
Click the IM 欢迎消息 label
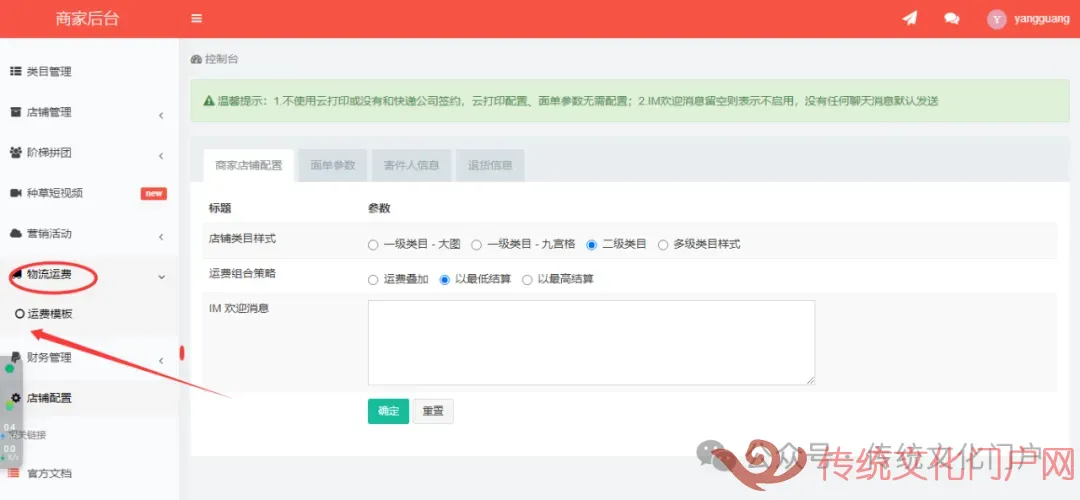[238, 308]
